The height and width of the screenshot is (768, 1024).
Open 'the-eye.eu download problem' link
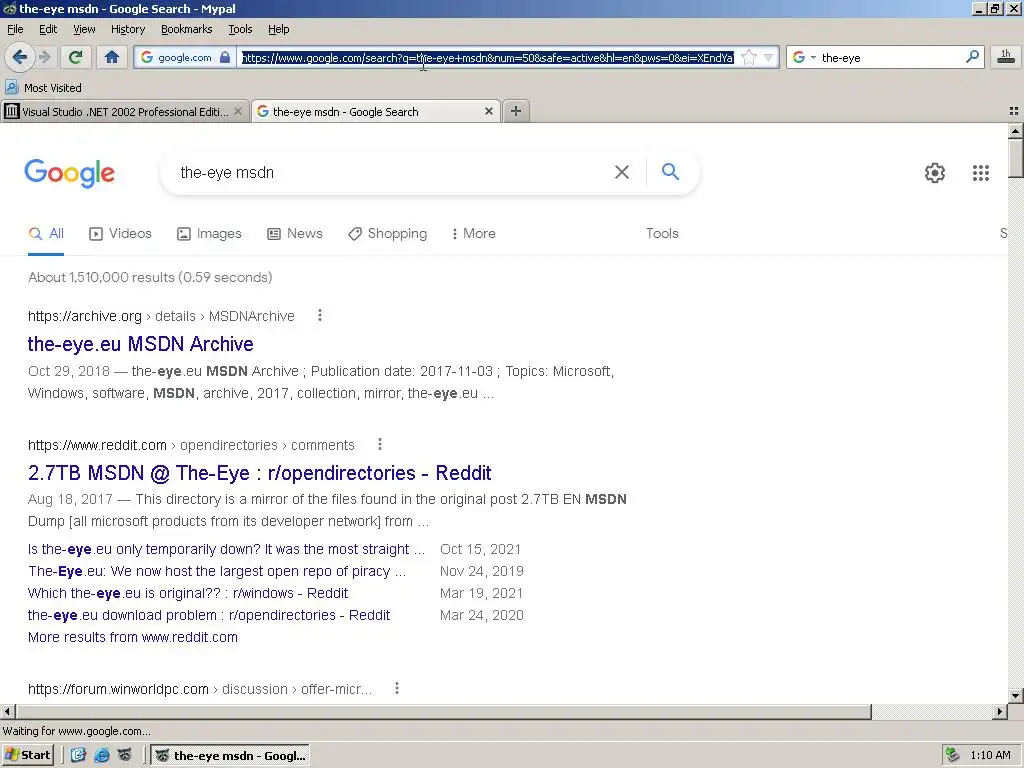tap(209, 615)
